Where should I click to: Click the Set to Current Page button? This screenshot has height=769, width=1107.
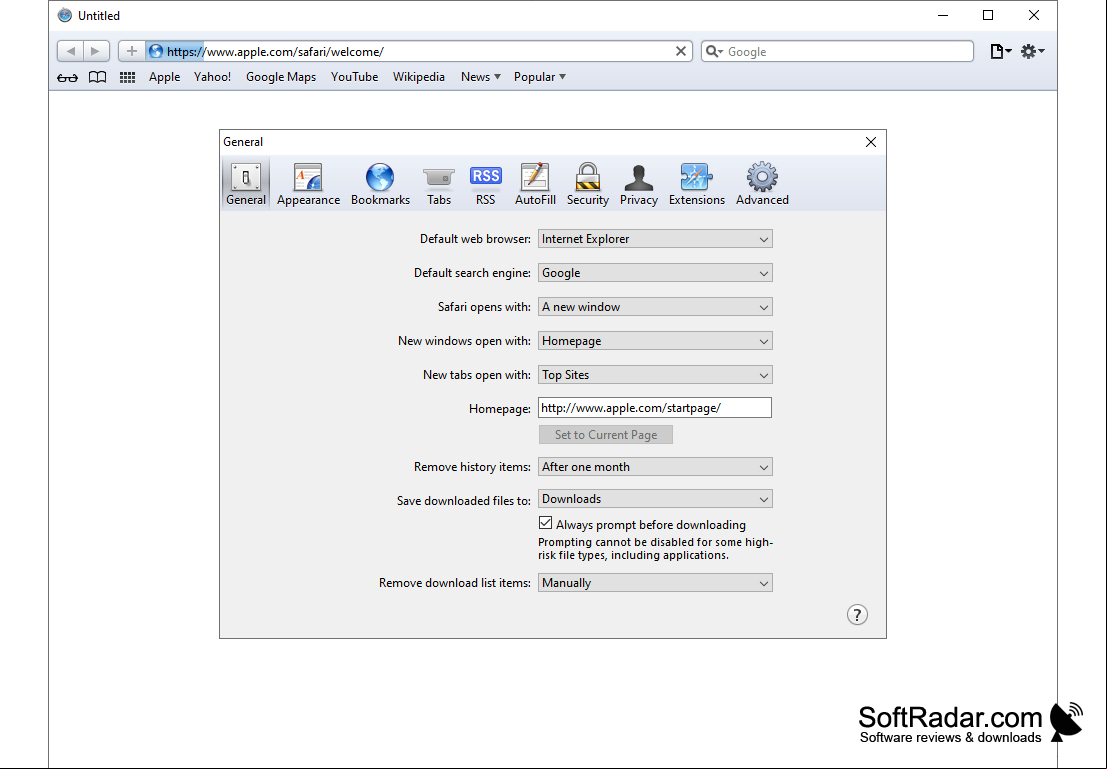coord(606,435)
